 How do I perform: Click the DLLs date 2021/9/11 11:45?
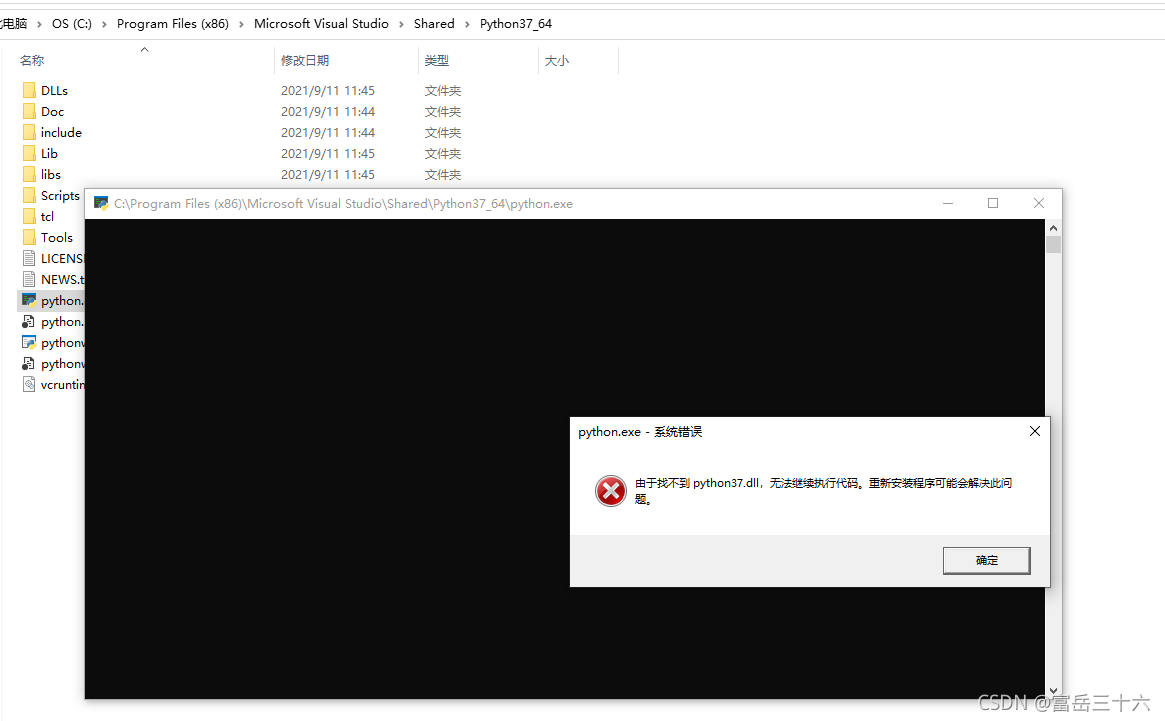(x=328, y=91)
